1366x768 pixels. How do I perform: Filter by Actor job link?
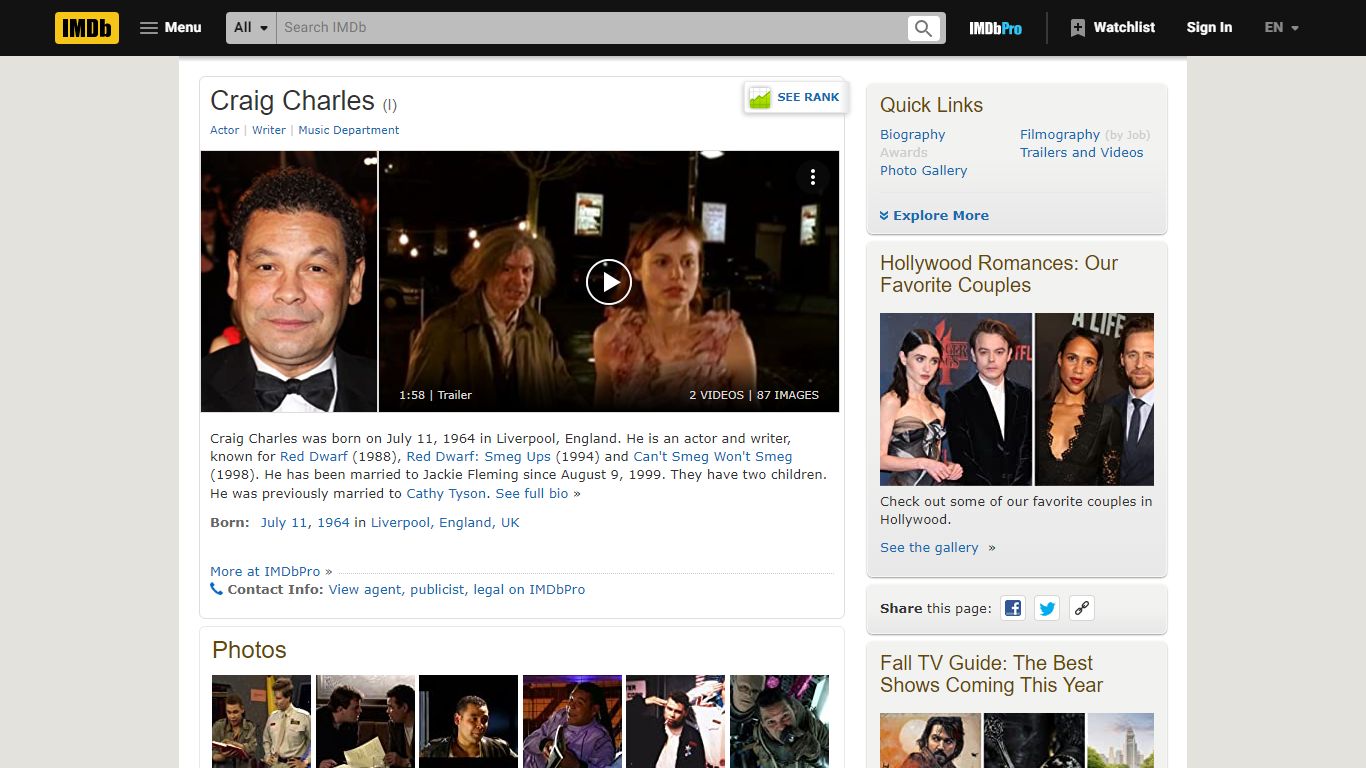(x=224, y=130)
